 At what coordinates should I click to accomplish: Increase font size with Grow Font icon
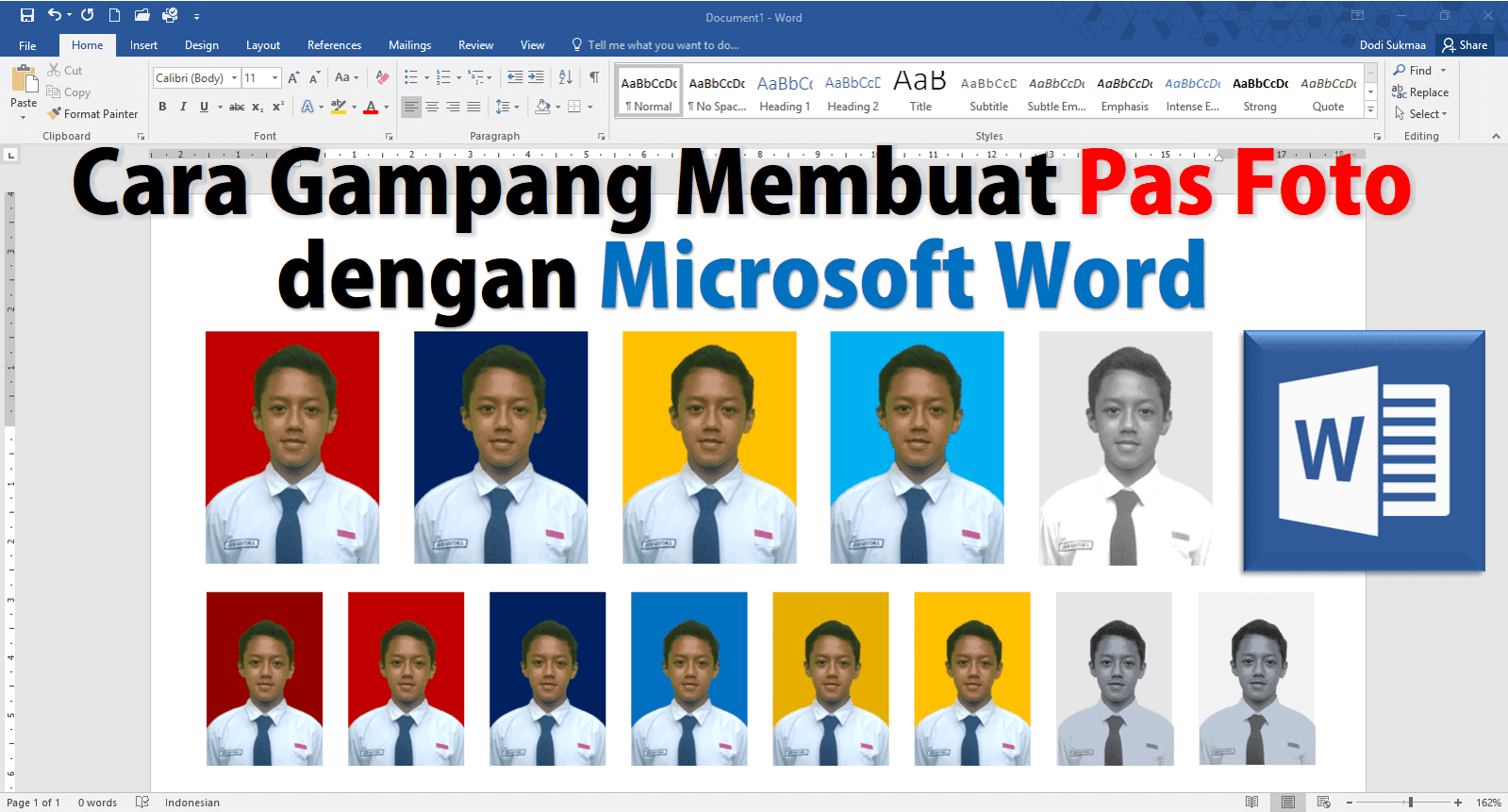pos(293,77)
